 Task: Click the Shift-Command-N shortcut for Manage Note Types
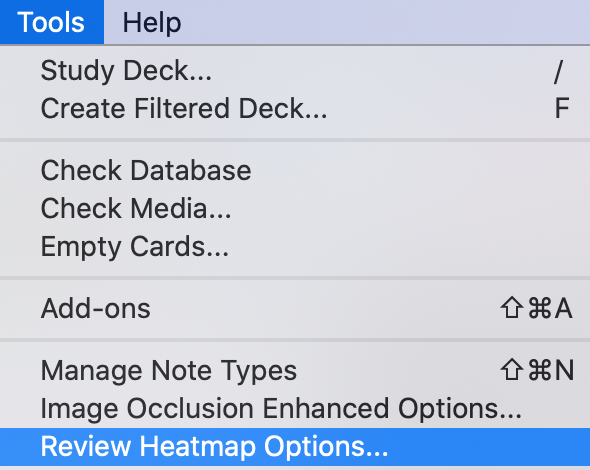537,370
